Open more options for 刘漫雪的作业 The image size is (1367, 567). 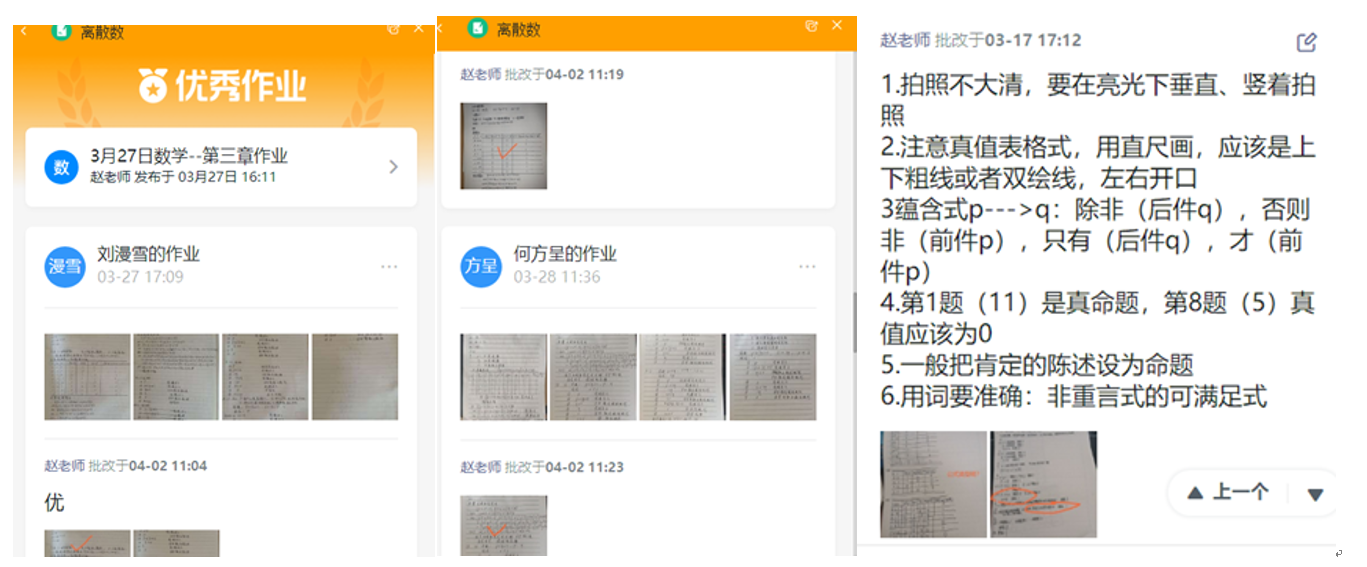click(x=389, y=267)
